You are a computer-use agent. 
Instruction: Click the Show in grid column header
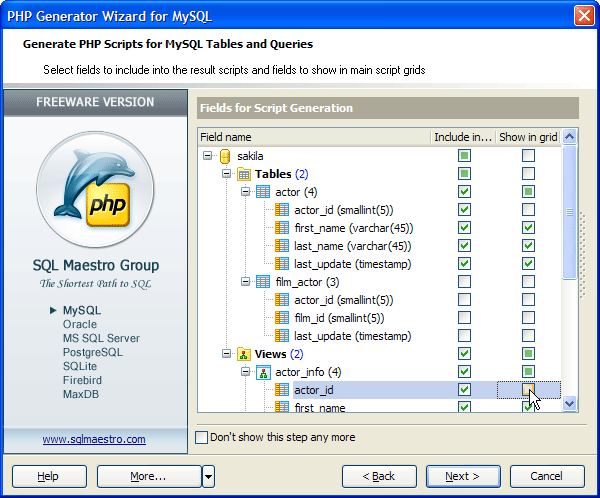coord(528,137)
